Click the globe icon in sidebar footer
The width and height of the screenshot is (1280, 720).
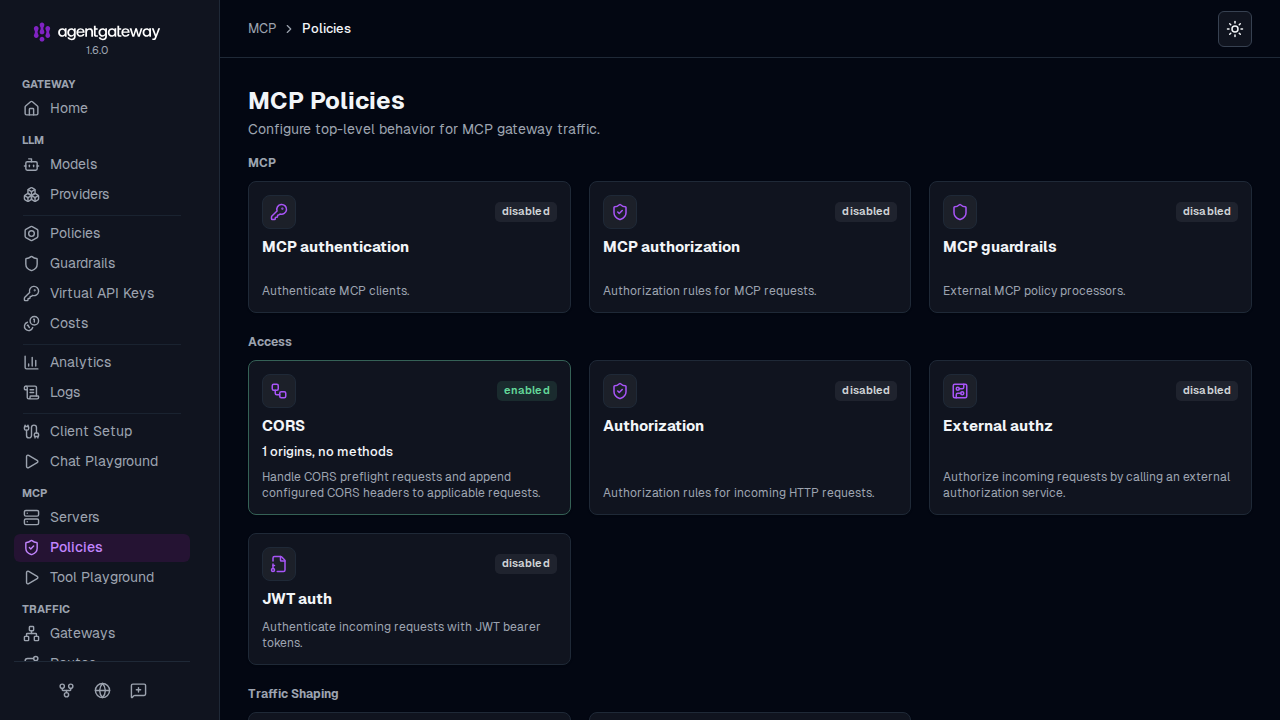[102, 690]
